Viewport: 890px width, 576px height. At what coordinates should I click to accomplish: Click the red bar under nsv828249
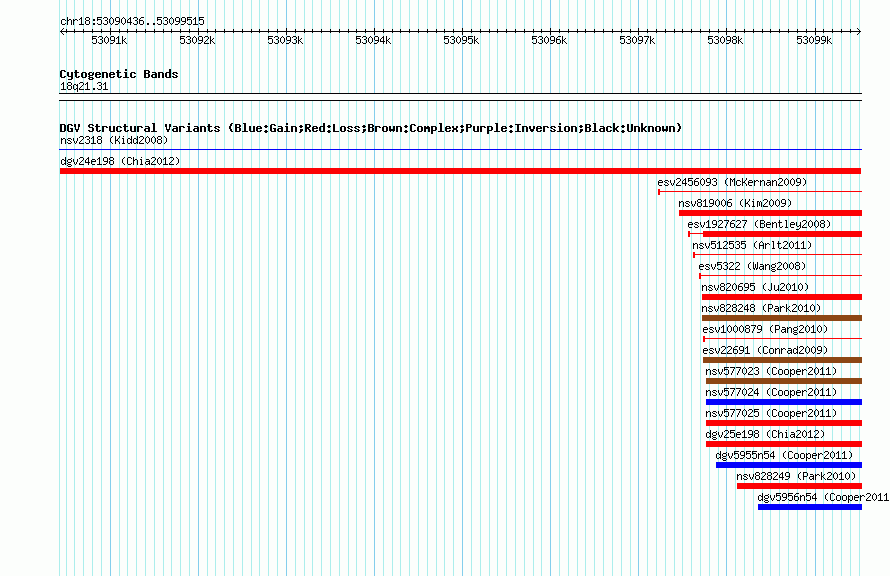tap(799, 486)
